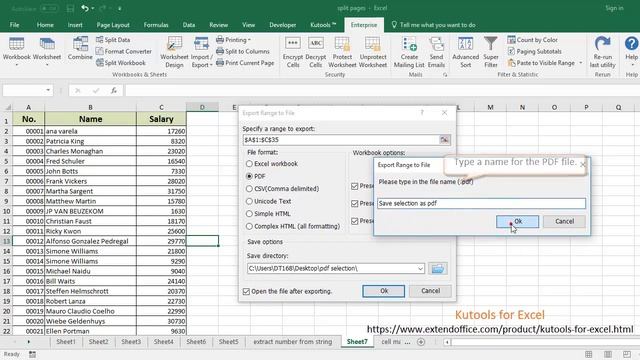
Task: Open the Split Data tool
Action: (x=113, y=40)
